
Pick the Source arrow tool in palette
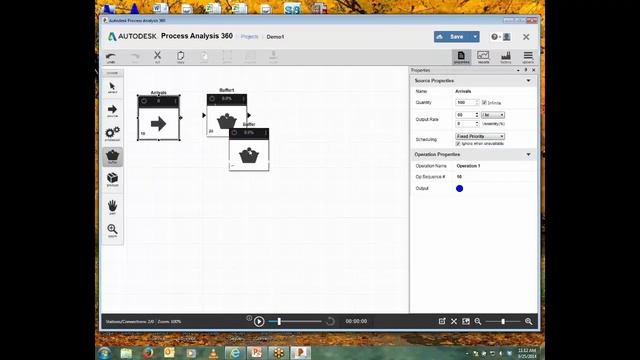[x=112, y=111]
